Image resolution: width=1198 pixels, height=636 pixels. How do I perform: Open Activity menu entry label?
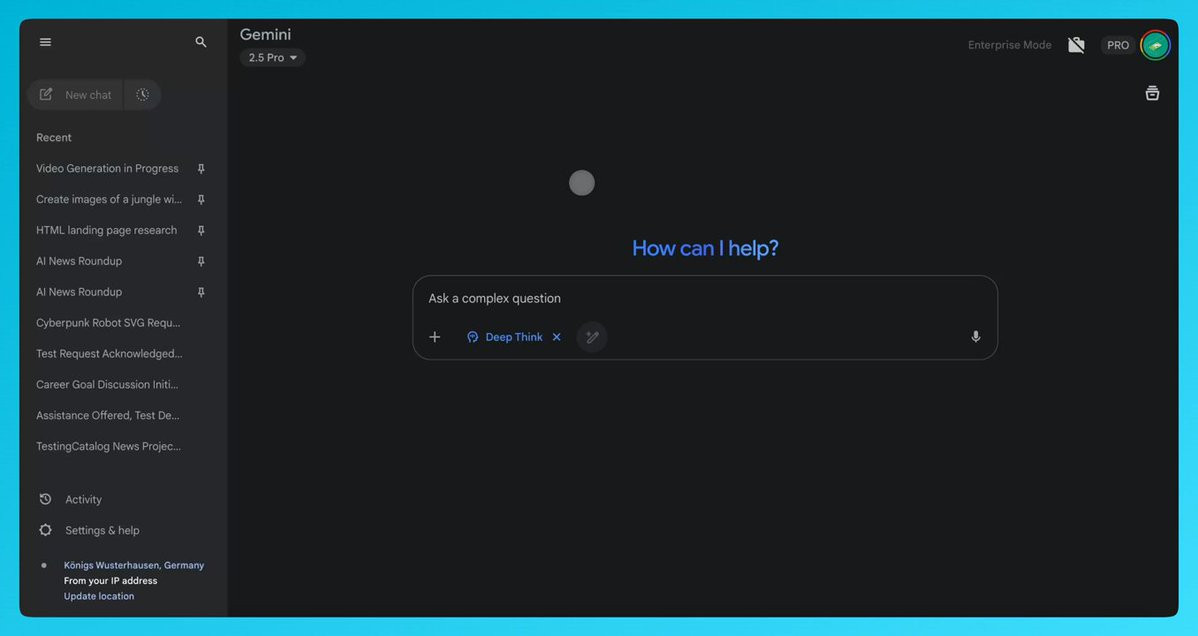[x=83, y=499]
